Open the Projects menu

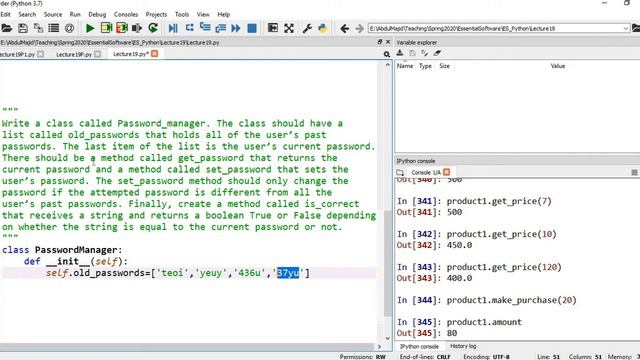[x=156, y=14]
